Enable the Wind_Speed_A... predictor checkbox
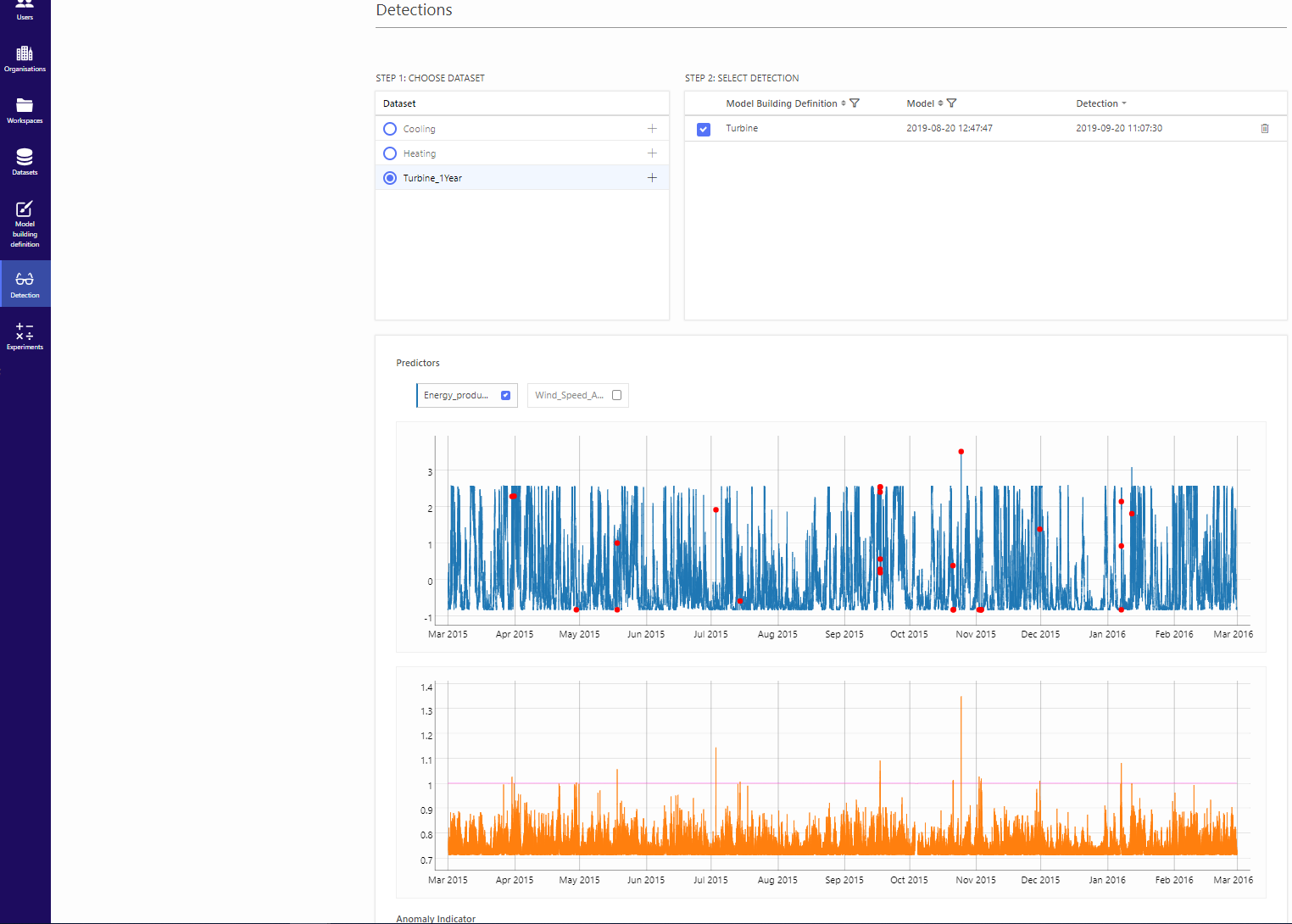The height and width of the screenshot is (924, 1292). click(616, 395)
